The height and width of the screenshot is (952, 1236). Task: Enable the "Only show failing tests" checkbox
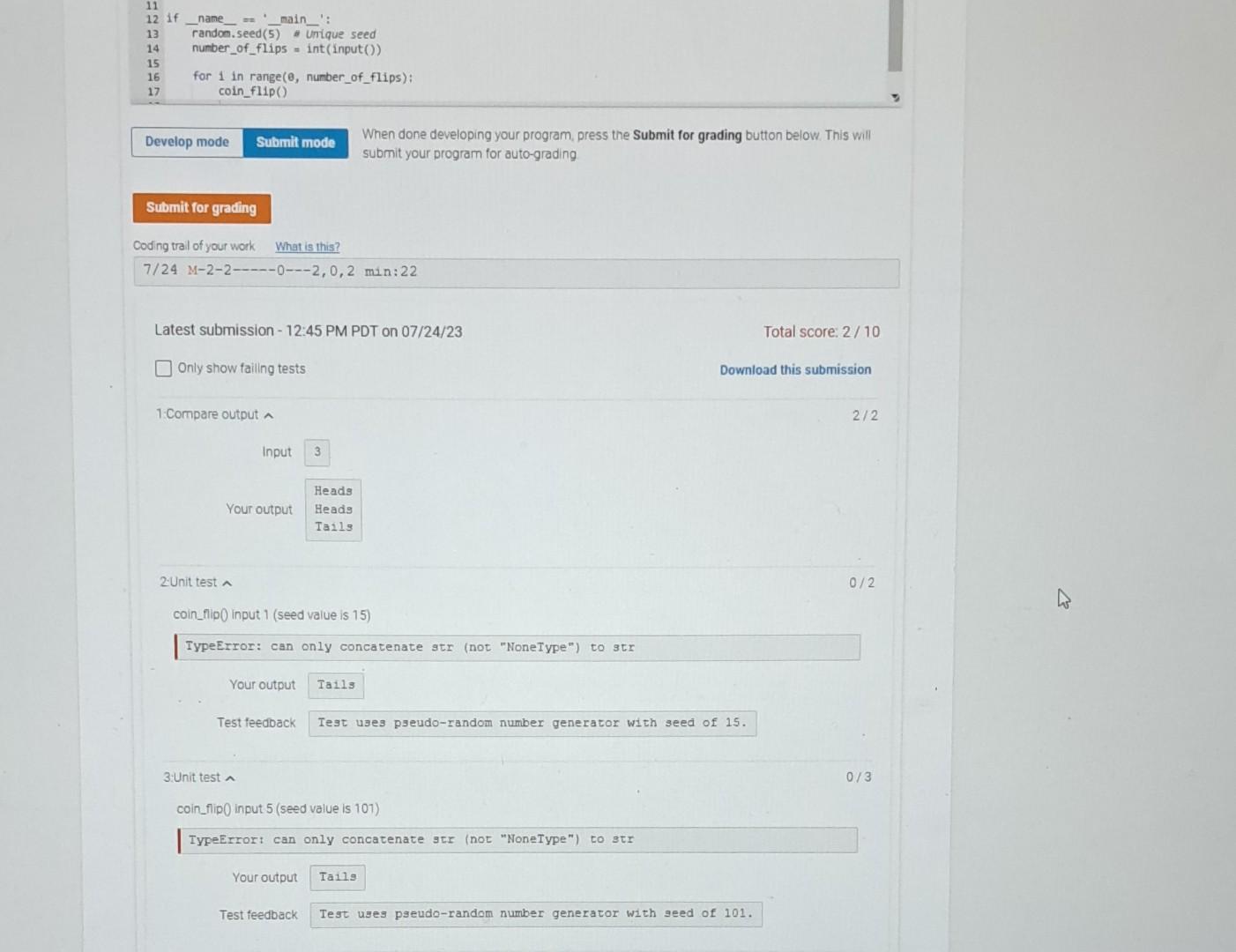tap(163, 368)
